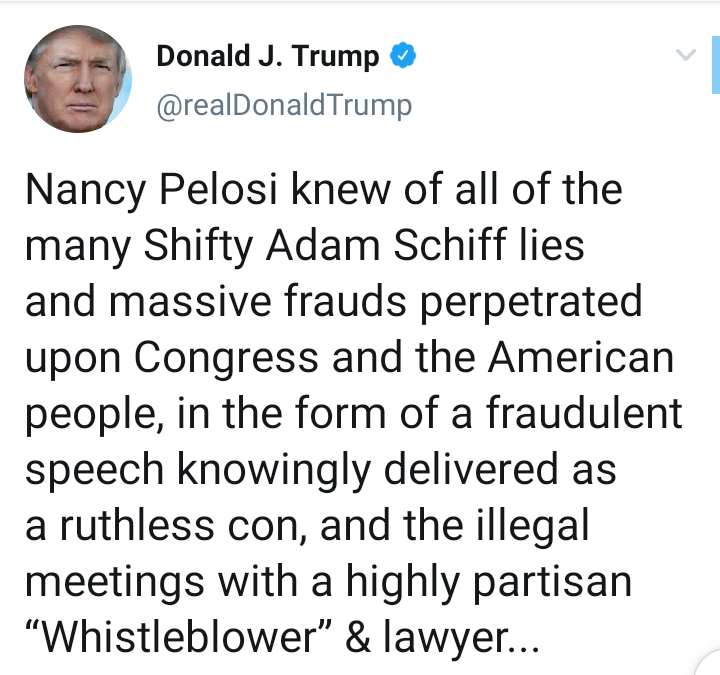
Task: Click the word "American" in the tweet
Action: (x=581, y=358)
